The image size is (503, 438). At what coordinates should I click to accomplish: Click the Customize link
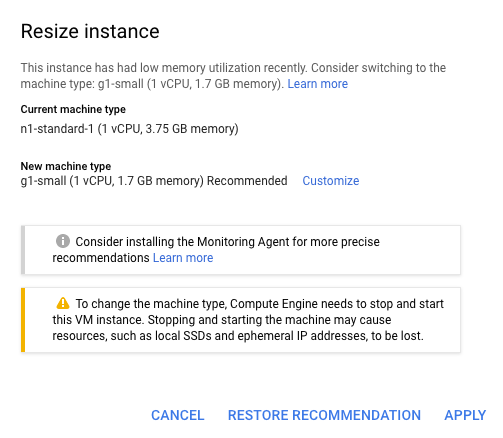tap(331, 181)
